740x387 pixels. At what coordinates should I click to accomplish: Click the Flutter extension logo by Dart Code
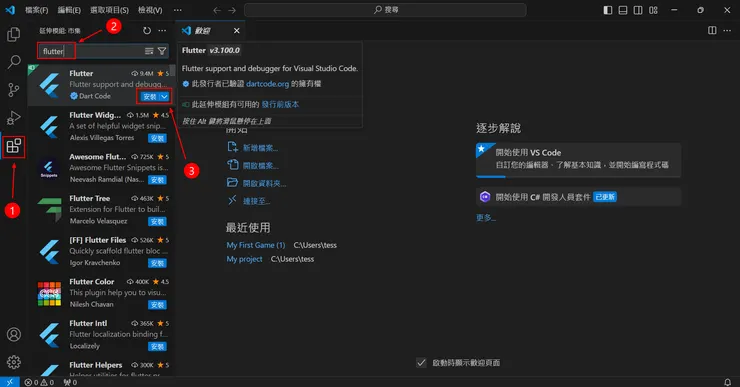pyautogui.click(x=49, y=85)
